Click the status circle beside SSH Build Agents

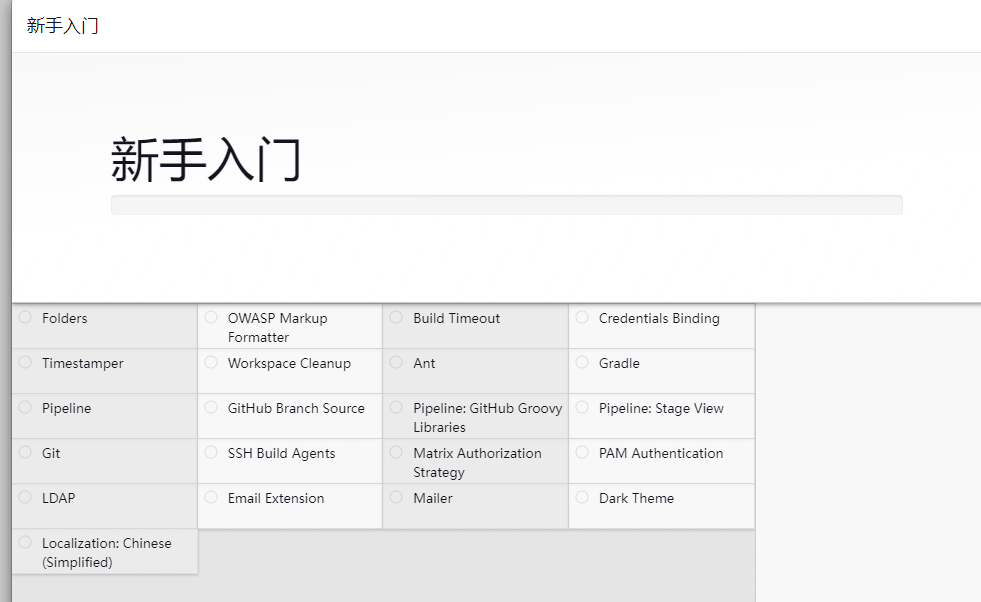[211, 452]
